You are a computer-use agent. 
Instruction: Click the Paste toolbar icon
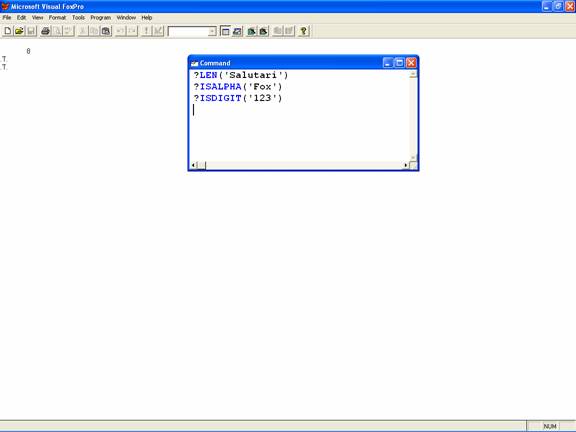tap(106, 31)
